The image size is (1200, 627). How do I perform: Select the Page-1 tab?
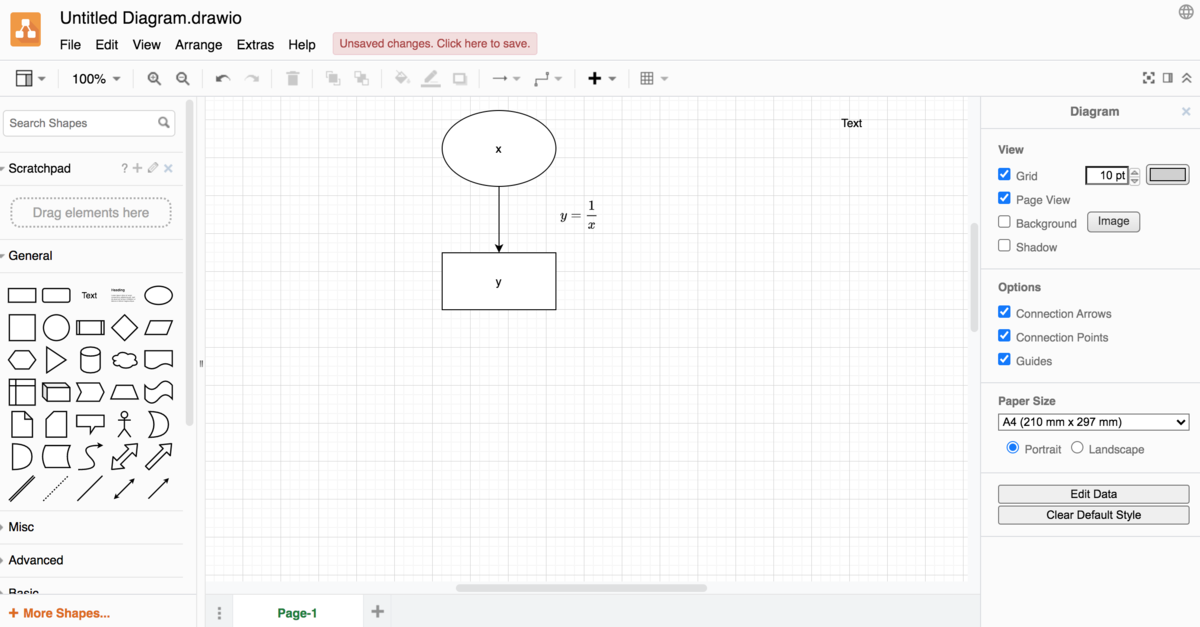click(297, 613)
